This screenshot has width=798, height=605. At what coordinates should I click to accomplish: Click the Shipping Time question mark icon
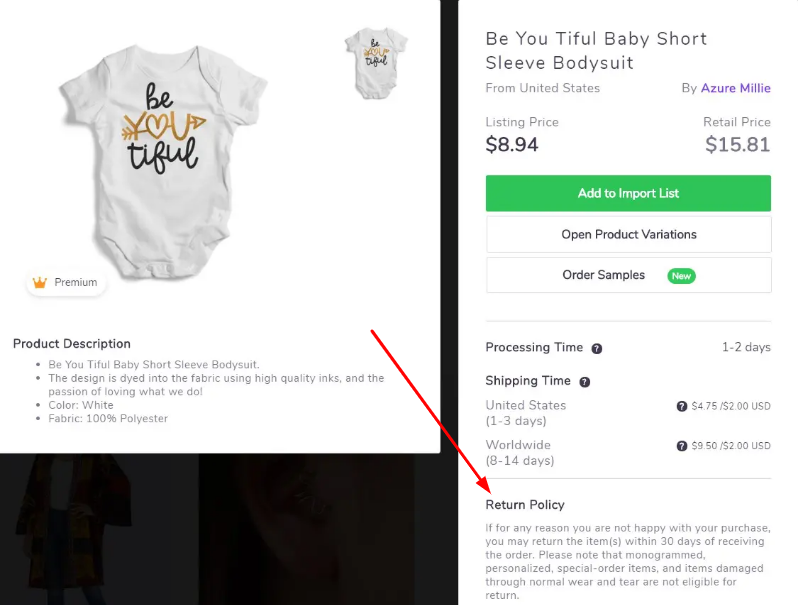point(585,382)
